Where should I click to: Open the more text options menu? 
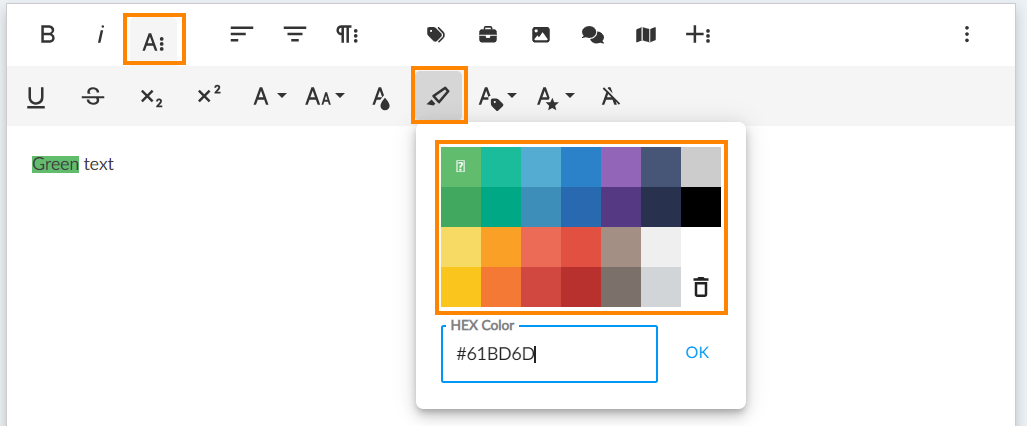click(154, 40)
